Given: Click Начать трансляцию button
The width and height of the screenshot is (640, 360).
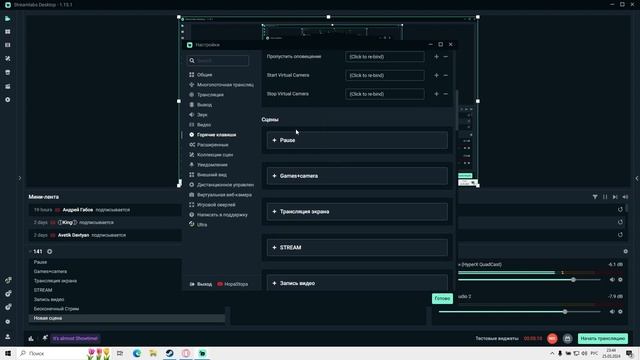Looking at the screenshot, I should click(x=603, y=338).
